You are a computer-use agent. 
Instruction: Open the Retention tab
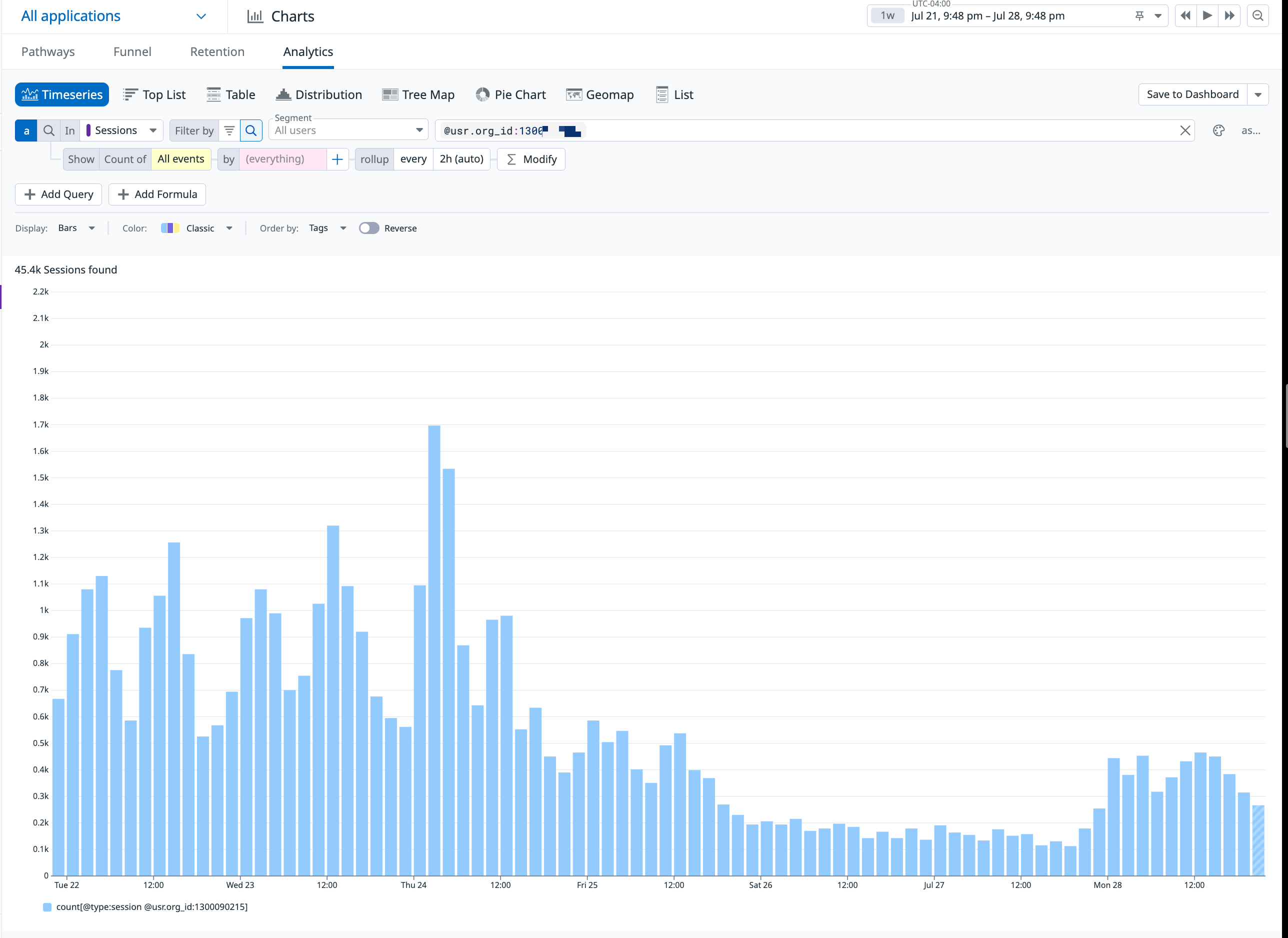point(217,51)
